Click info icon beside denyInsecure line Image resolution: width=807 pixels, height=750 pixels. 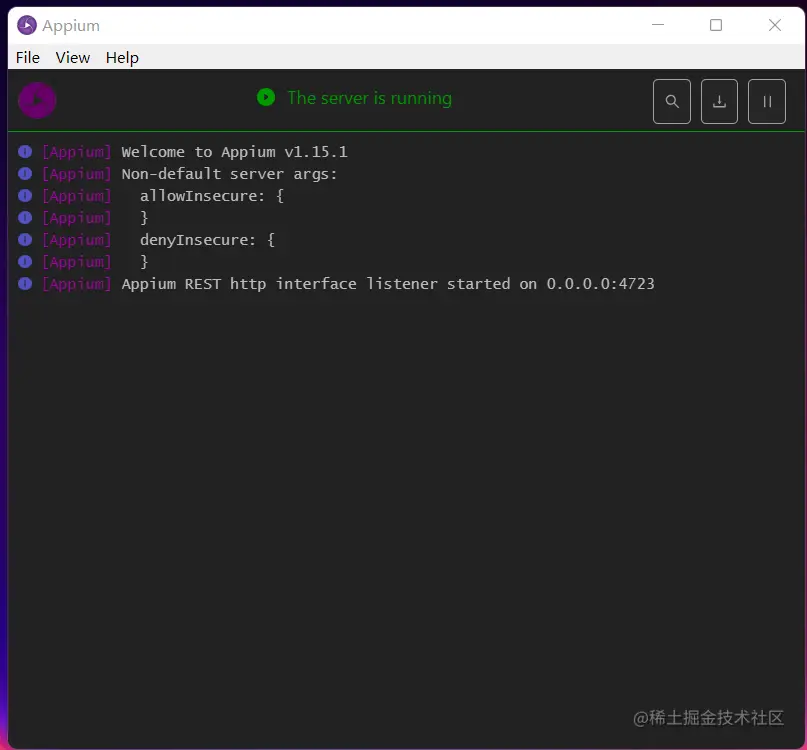pyautogui.click(x=25, y=240)
